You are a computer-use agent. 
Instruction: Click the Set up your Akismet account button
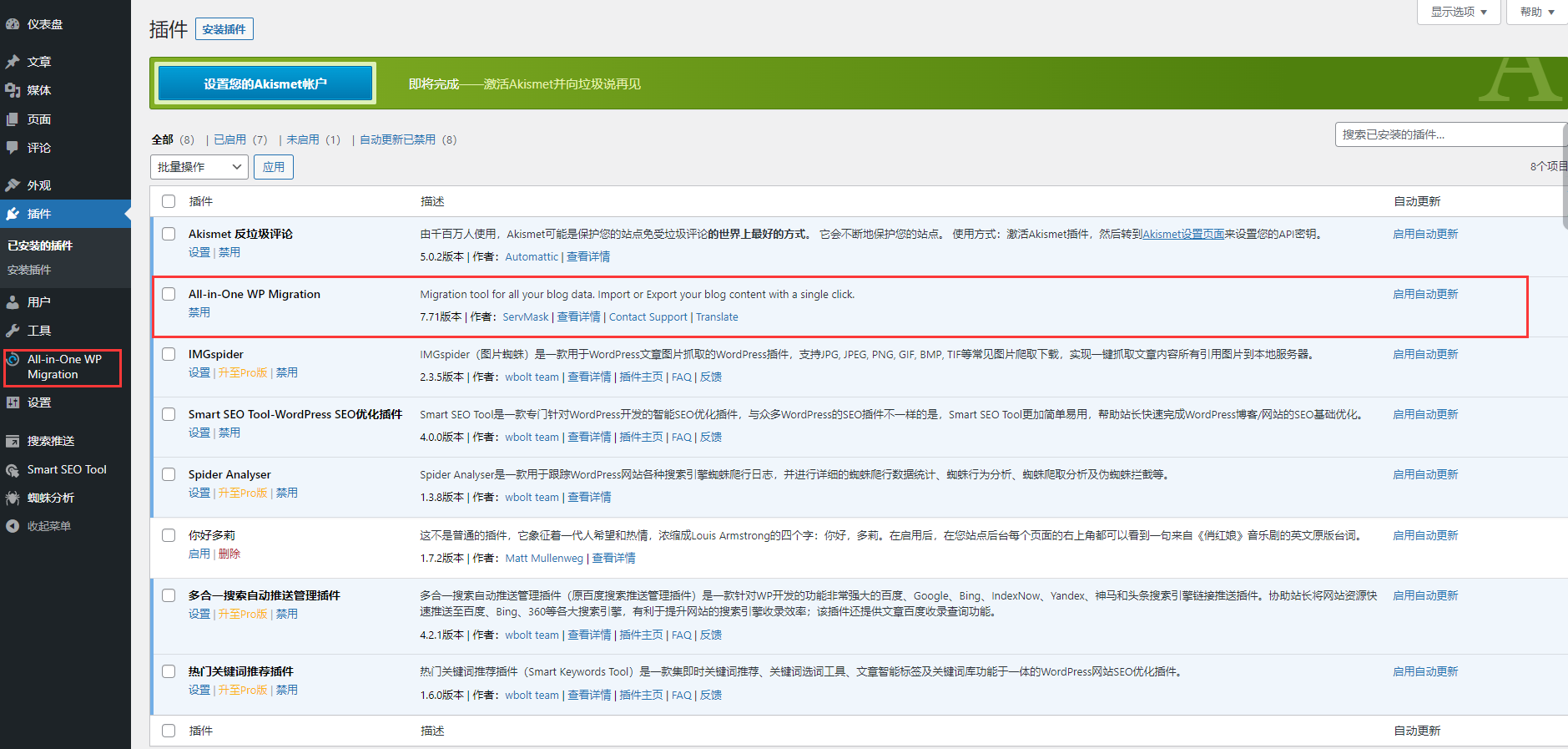(x=265, y=84)
